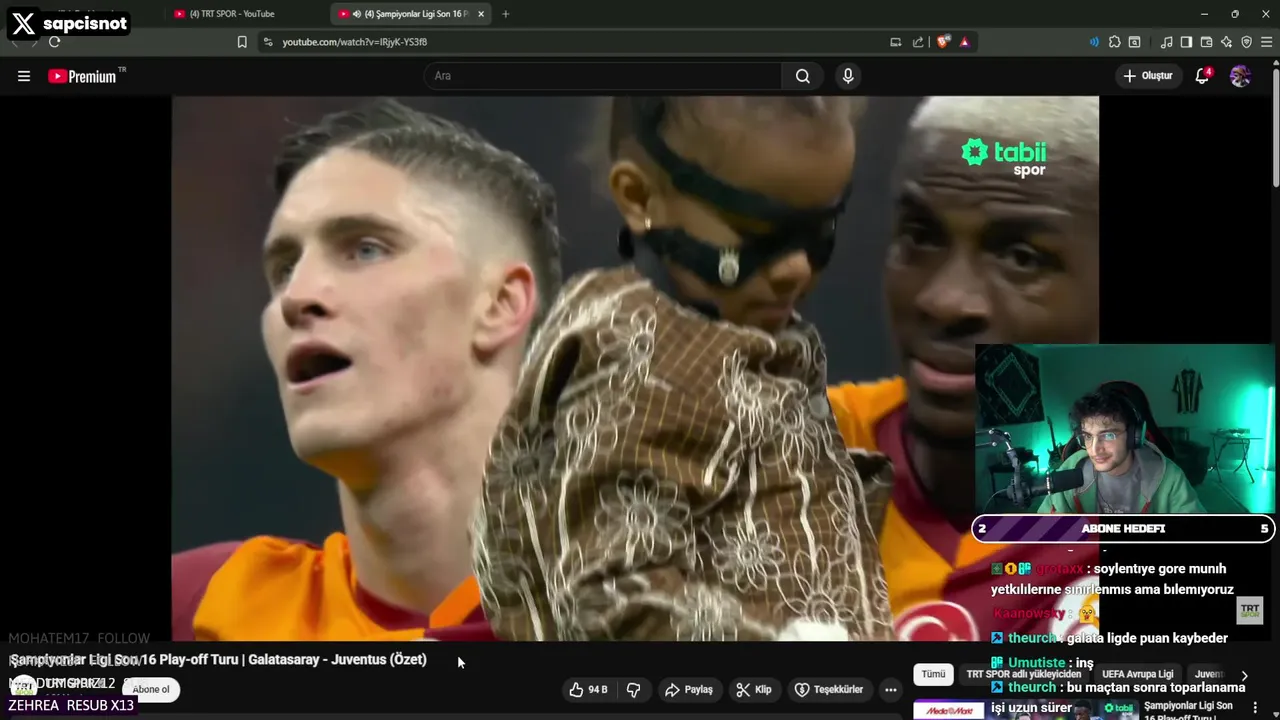Open the VPN shield icon

click(x=1246, y=42)
